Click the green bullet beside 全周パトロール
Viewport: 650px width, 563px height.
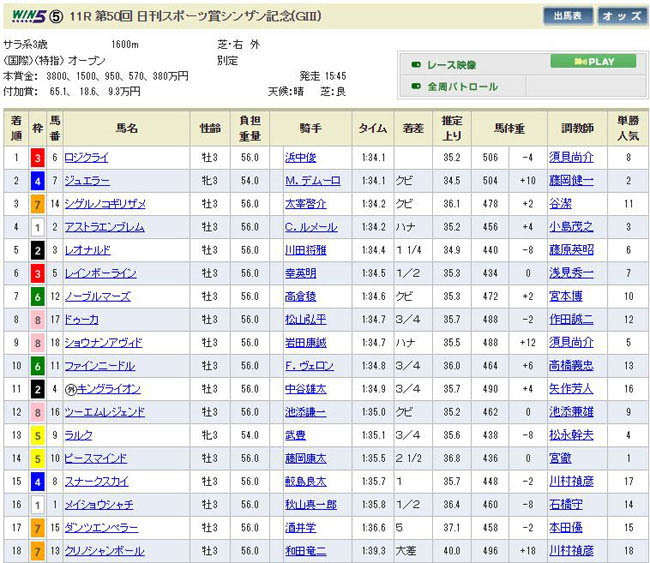415,87
